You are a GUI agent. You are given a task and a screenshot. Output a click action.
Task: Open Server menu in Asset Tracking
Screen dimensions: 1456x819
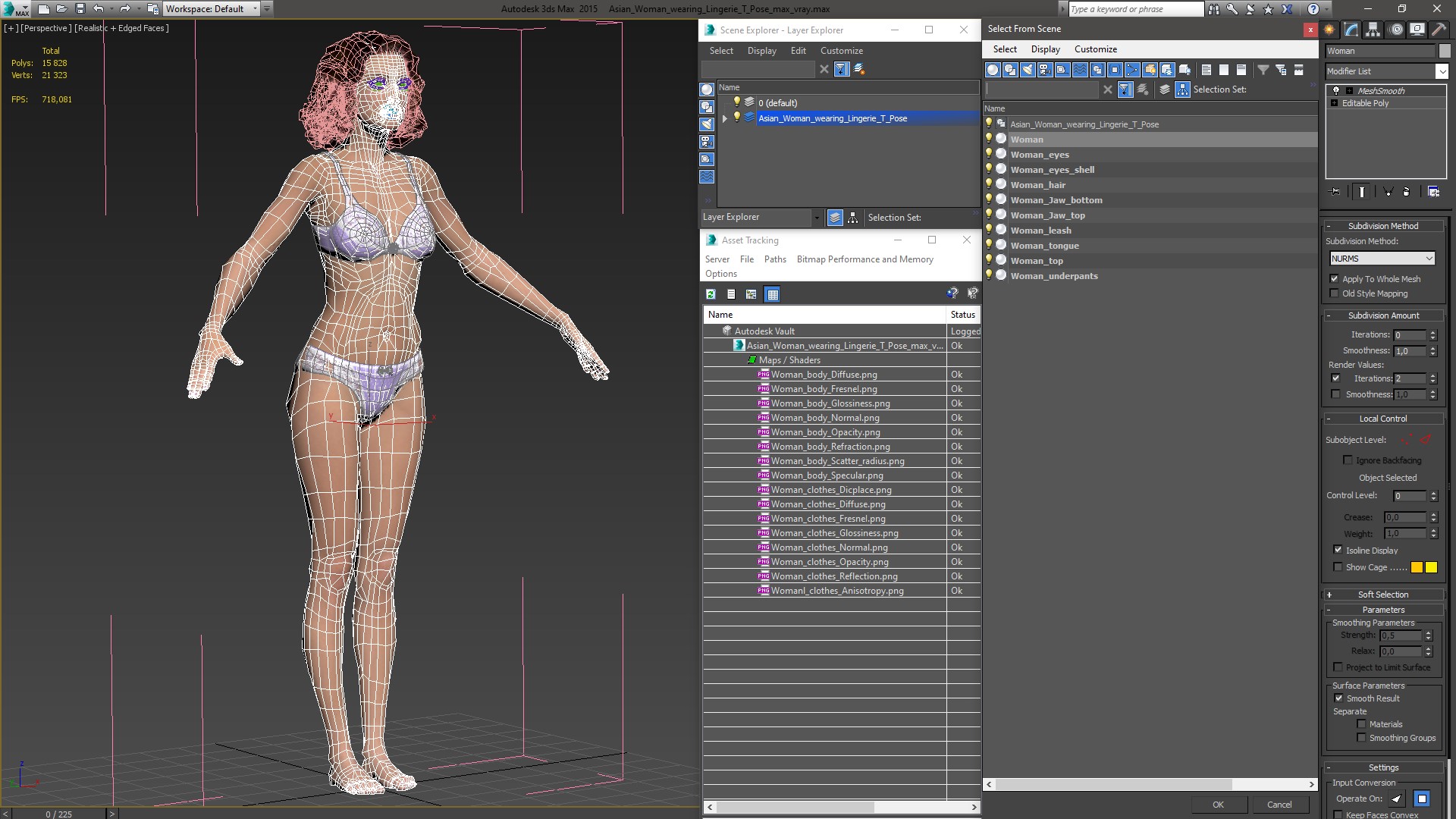tap(717, 259)
